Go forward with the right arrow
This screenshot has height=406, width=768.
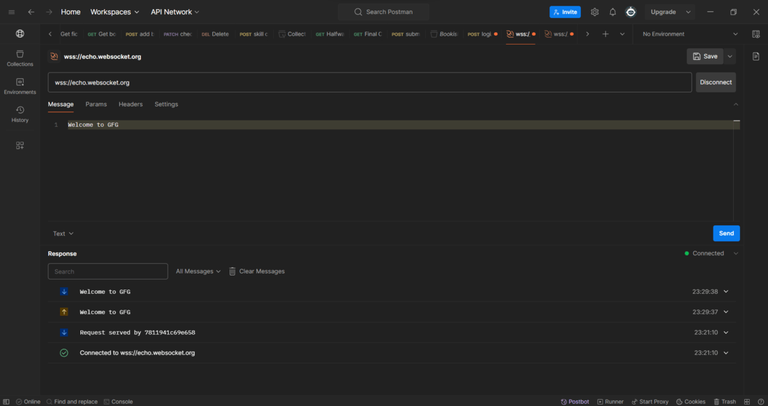[x=48, y=12]
